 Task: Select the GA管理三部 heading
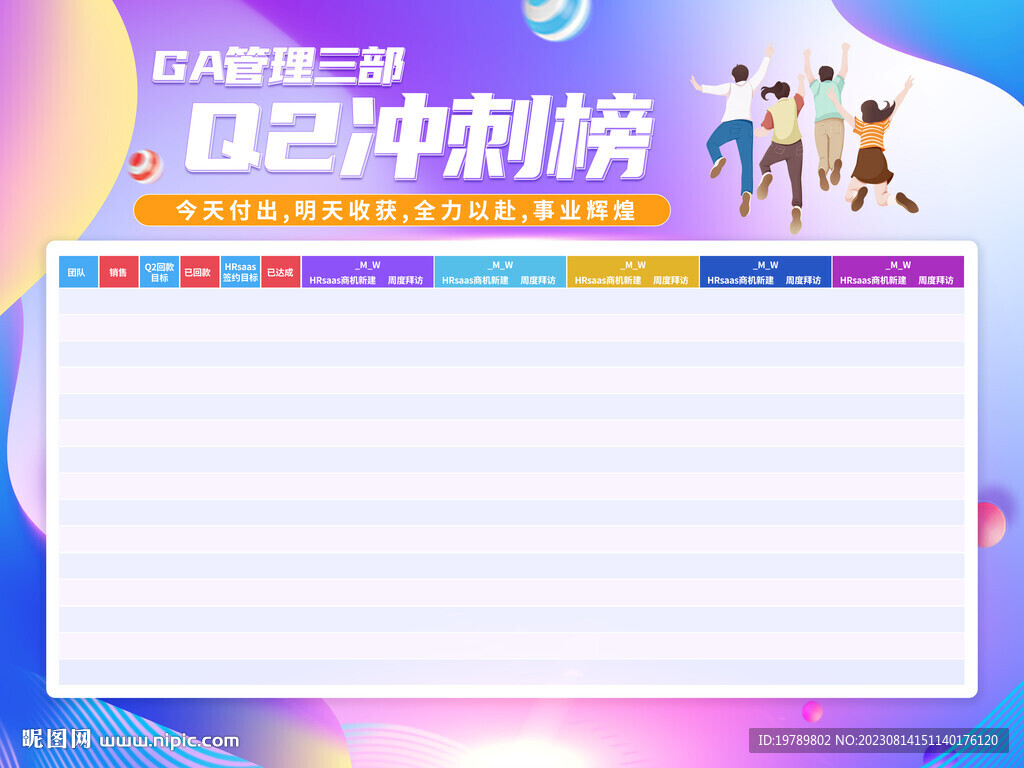click(x=278, y=66)
